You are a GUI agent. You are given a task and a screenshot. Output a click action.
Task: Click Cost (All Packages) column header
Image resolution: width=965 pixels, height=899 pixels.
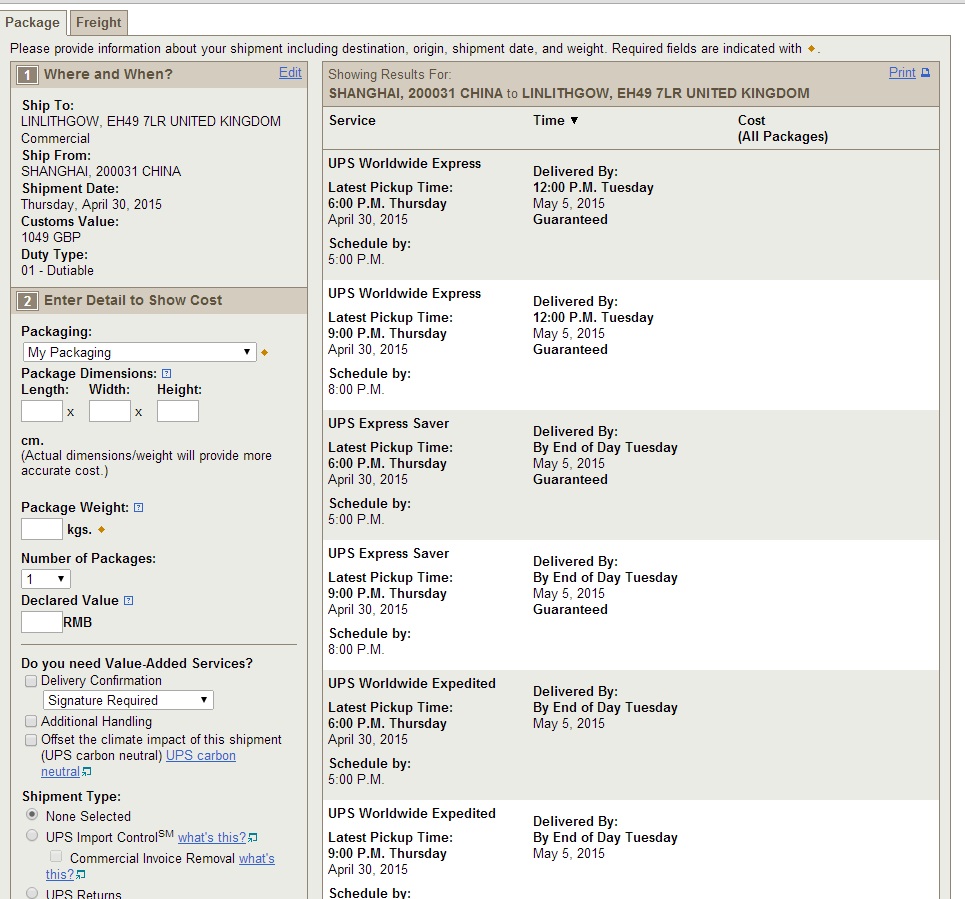point(783,129)
